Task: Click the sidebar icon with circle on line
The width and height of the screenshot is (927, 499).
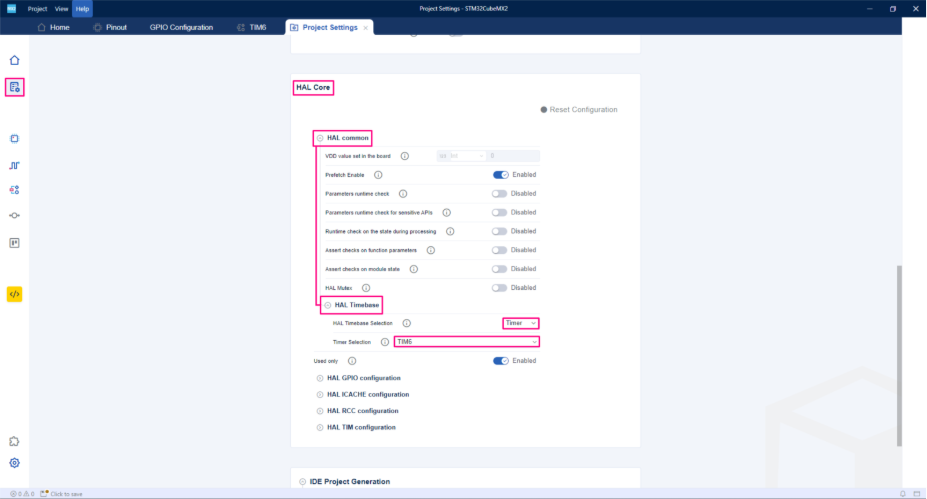Action: coord(14,216)
